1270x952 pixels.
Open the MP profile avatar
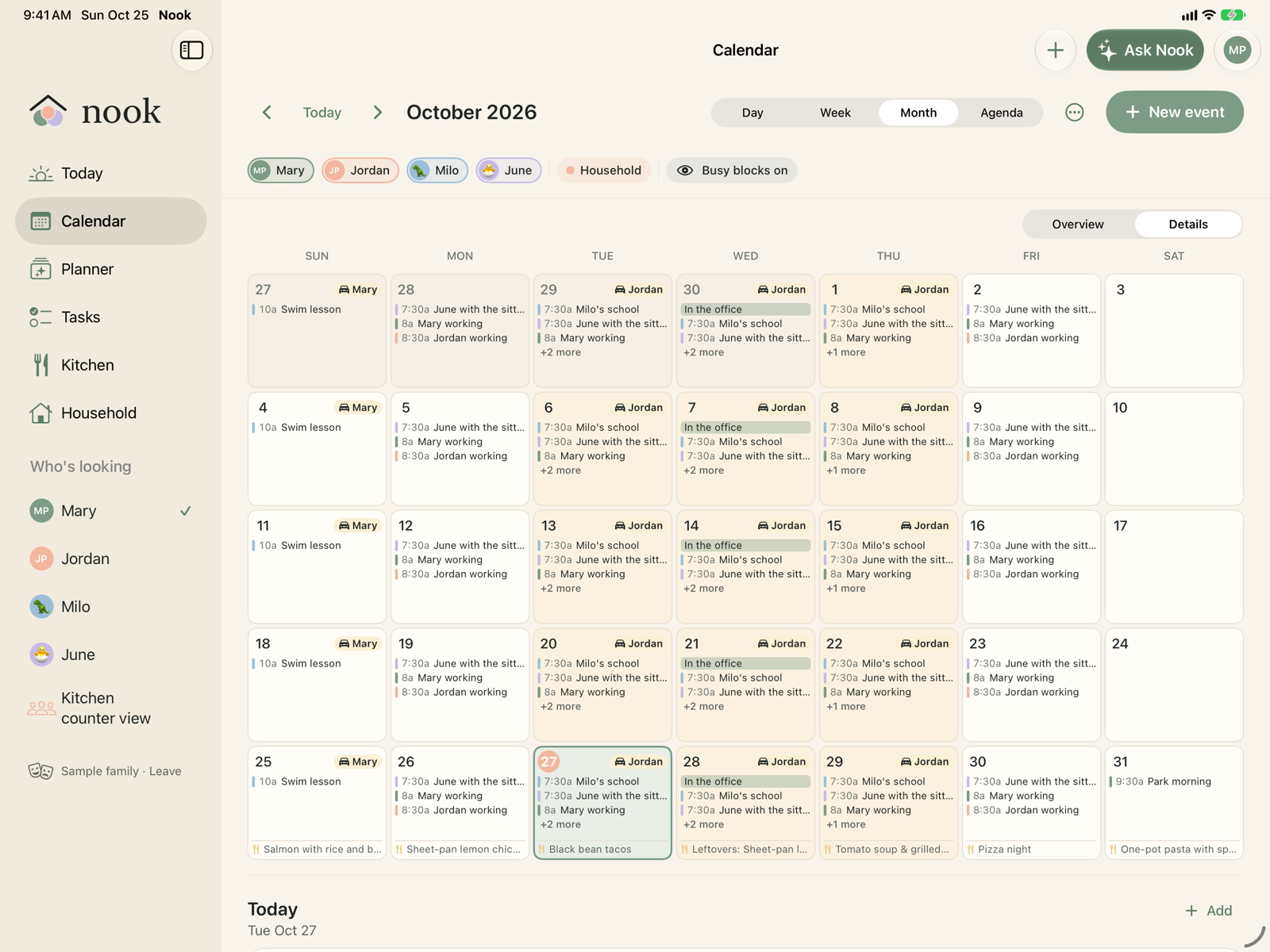pyautogui.click(x=1237, y=50)
